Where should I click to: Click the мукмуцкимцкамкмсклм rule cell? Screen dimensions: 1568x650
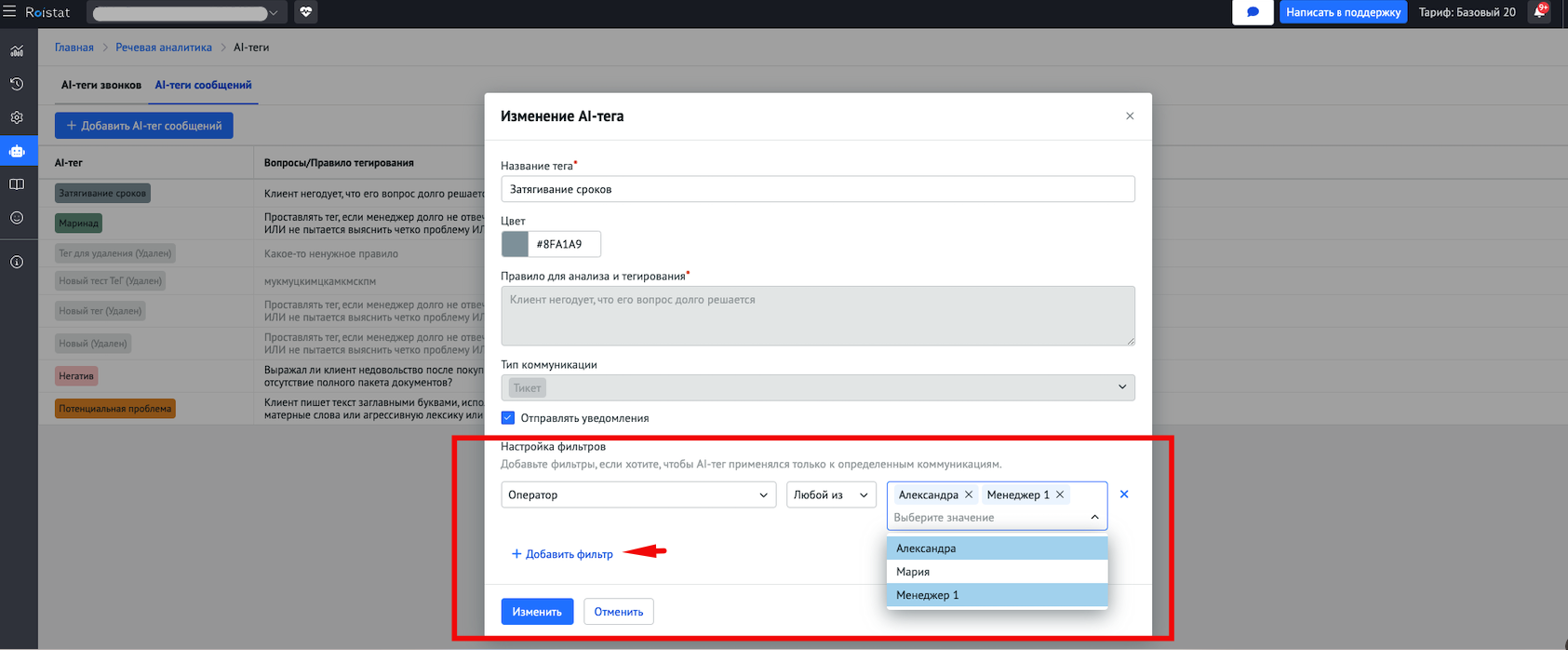tap(320, 280)
